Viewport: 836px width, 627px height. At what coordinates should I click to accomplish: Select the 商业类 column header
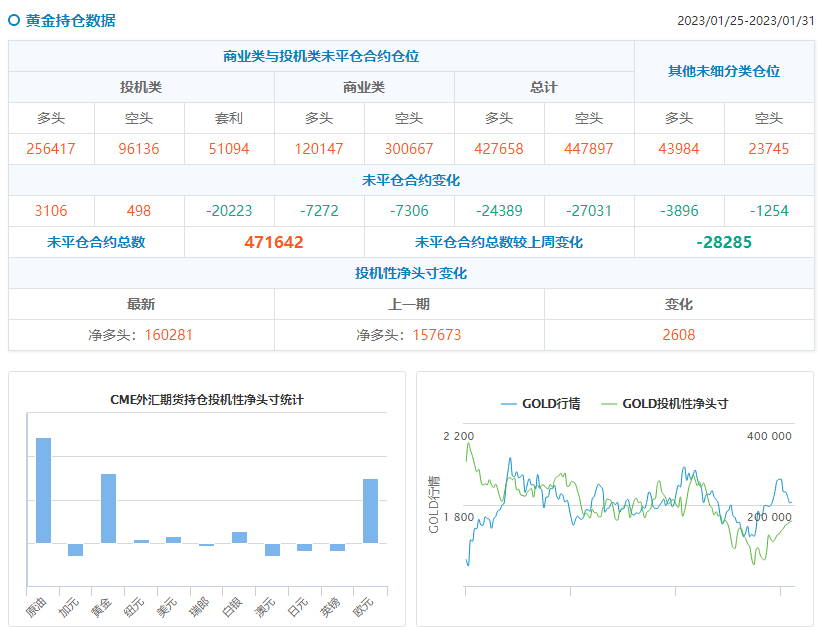pyautogui.click(x=364, y=87)
